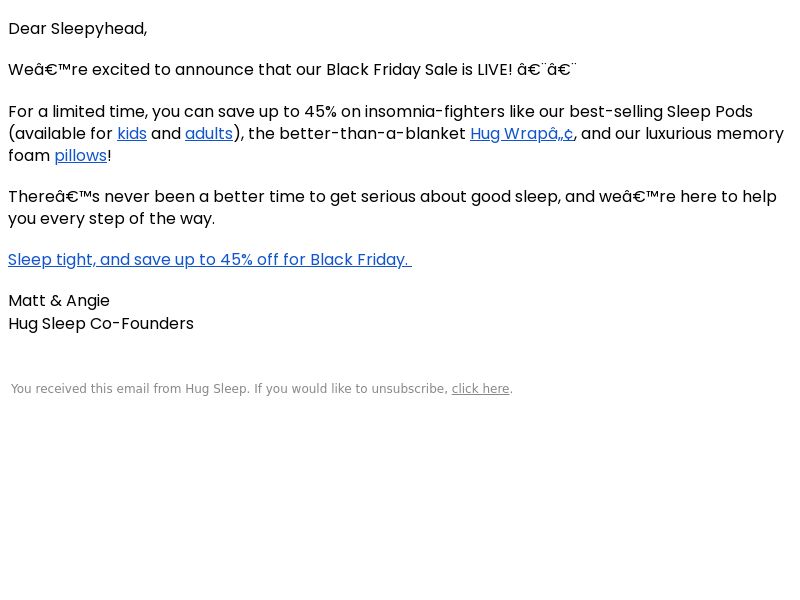Click 'You received this email' footer text
This screenshot has height=600, width=800.
(x=81, y=389)
